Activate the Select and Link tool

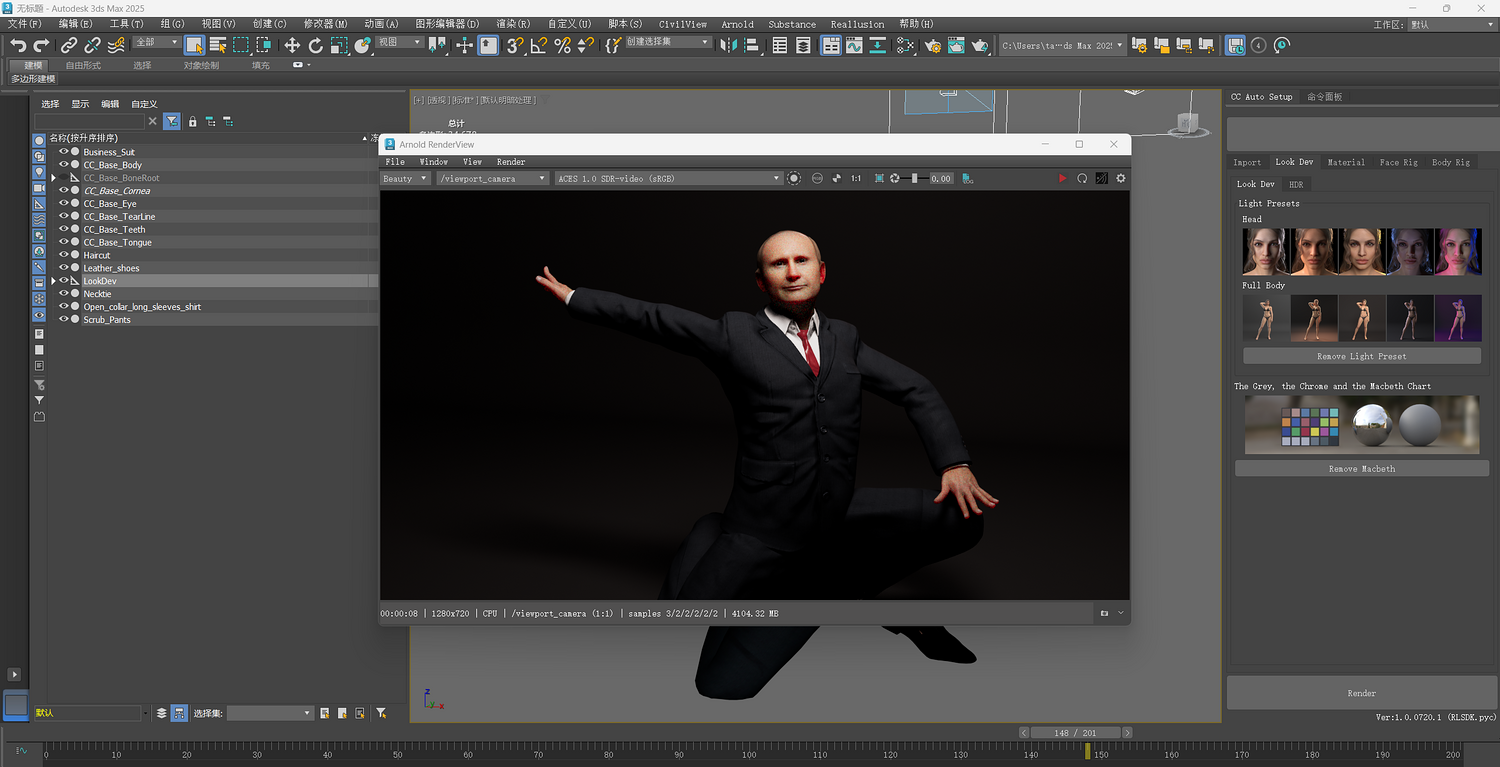tap(69, 45)
